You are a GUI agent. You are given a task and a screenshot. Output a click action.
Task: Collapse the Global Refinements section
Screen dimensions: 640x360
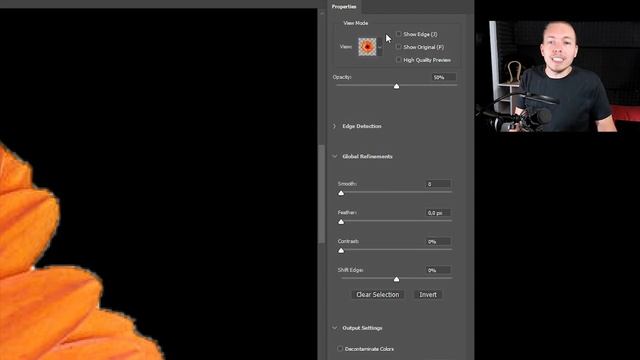(x=334, y=156)
